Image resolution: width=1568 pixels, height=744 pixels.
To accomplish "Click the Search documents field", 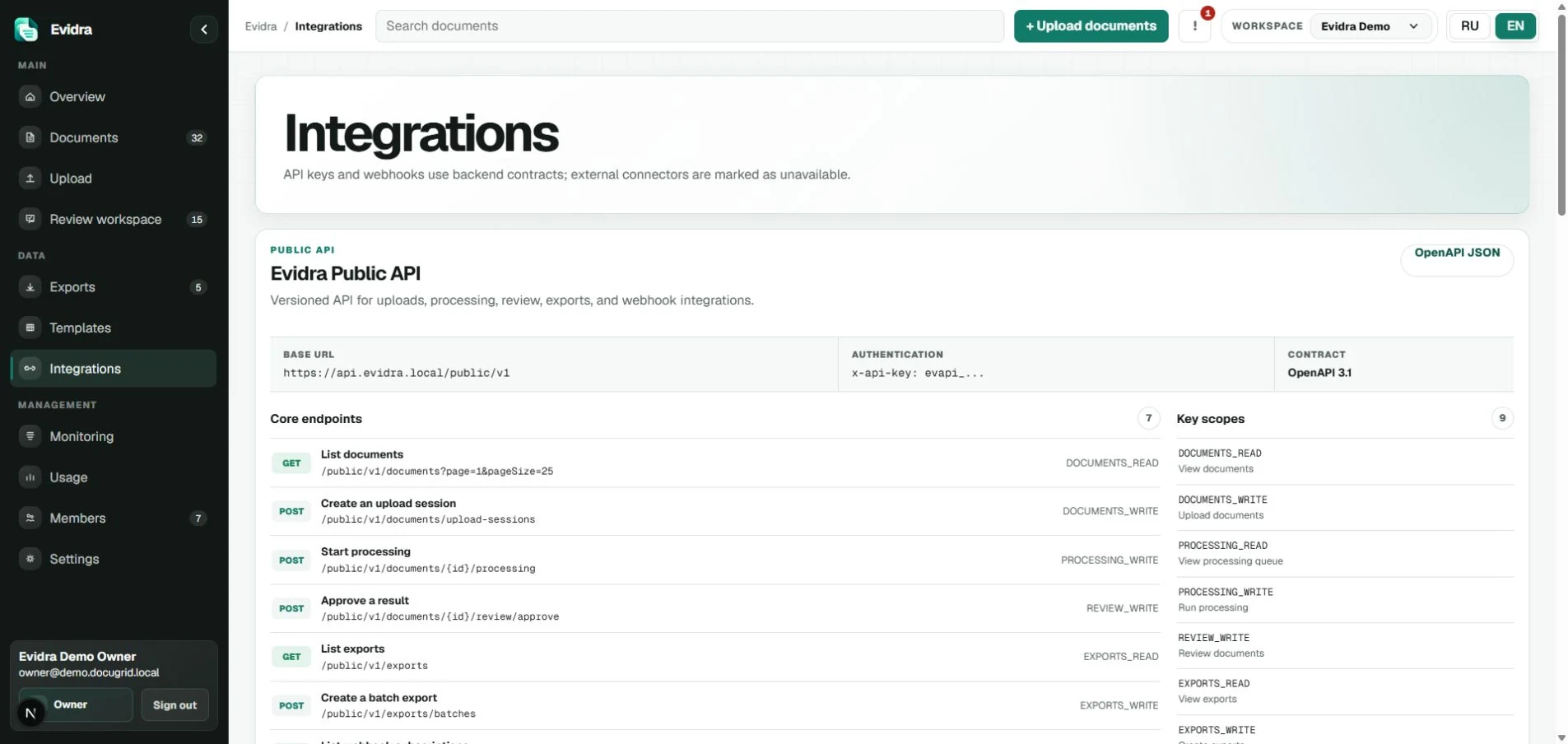I will click(x=690, y=26).
